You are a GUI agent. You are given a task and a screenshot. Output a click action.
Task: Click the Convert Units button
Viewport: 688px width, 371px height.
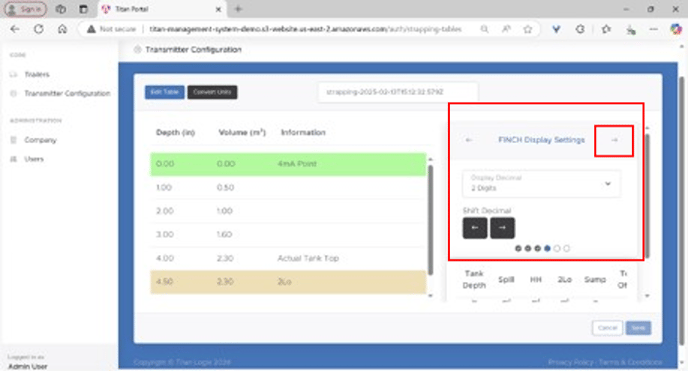pos(212,92)
